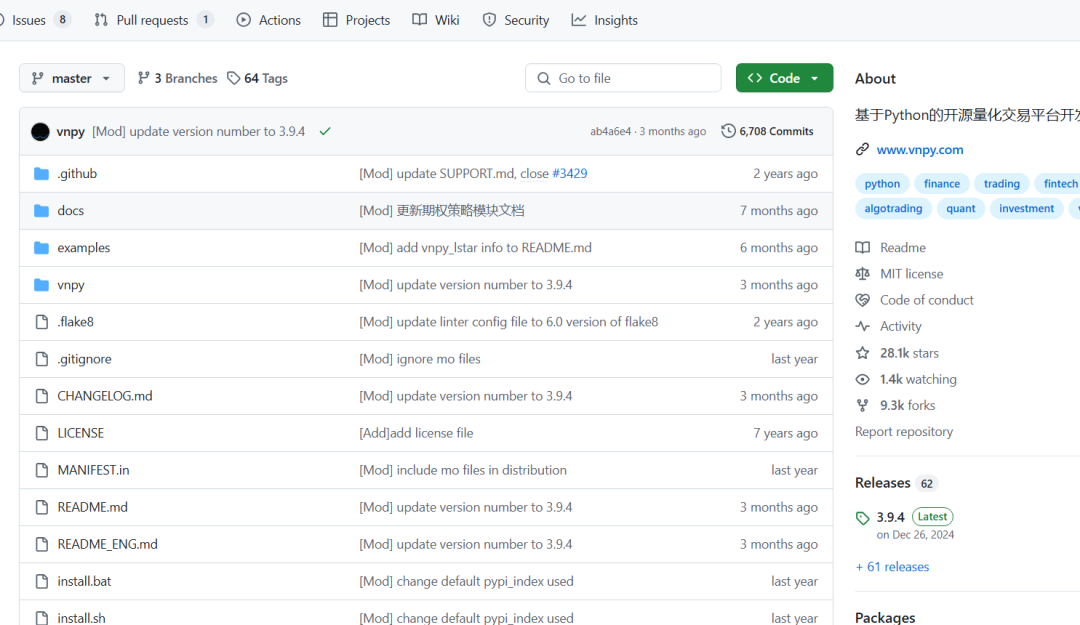Click the README_ENG.md file icon
Viewport: 1080px width, 625px height.
(x=42, y=545)
